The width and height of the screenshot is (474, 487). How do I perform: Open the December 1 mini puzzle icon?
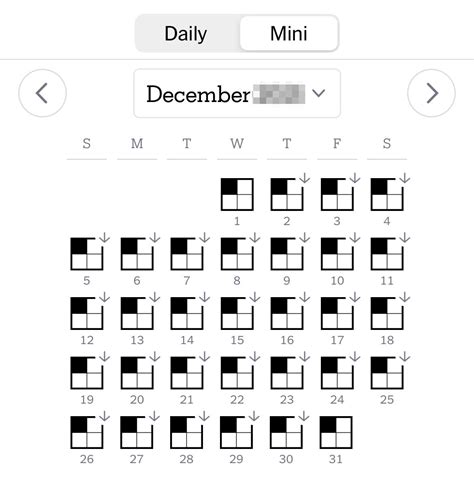[237, 194]
